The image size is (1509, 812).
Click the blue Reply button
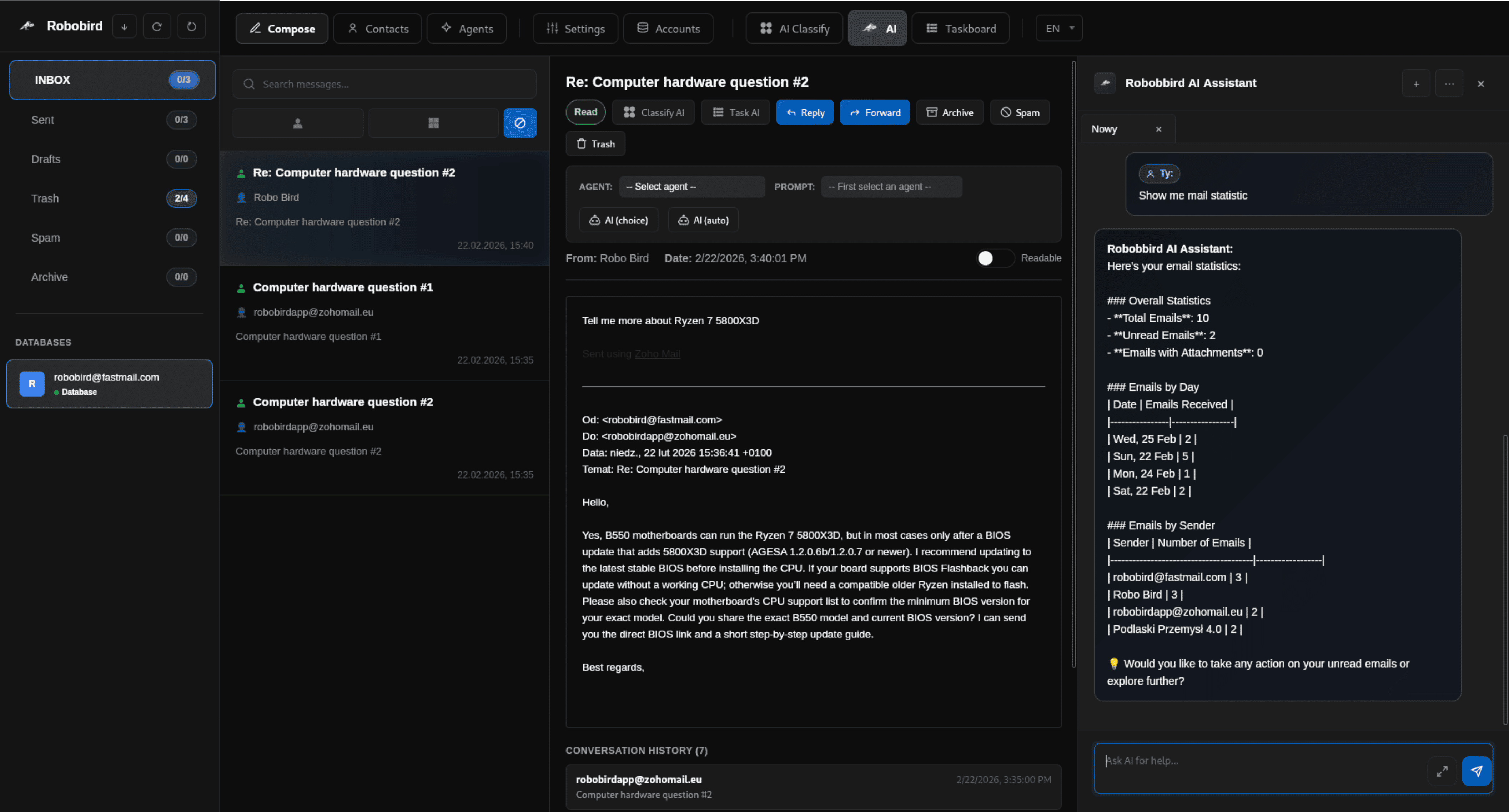click(804, 112)
